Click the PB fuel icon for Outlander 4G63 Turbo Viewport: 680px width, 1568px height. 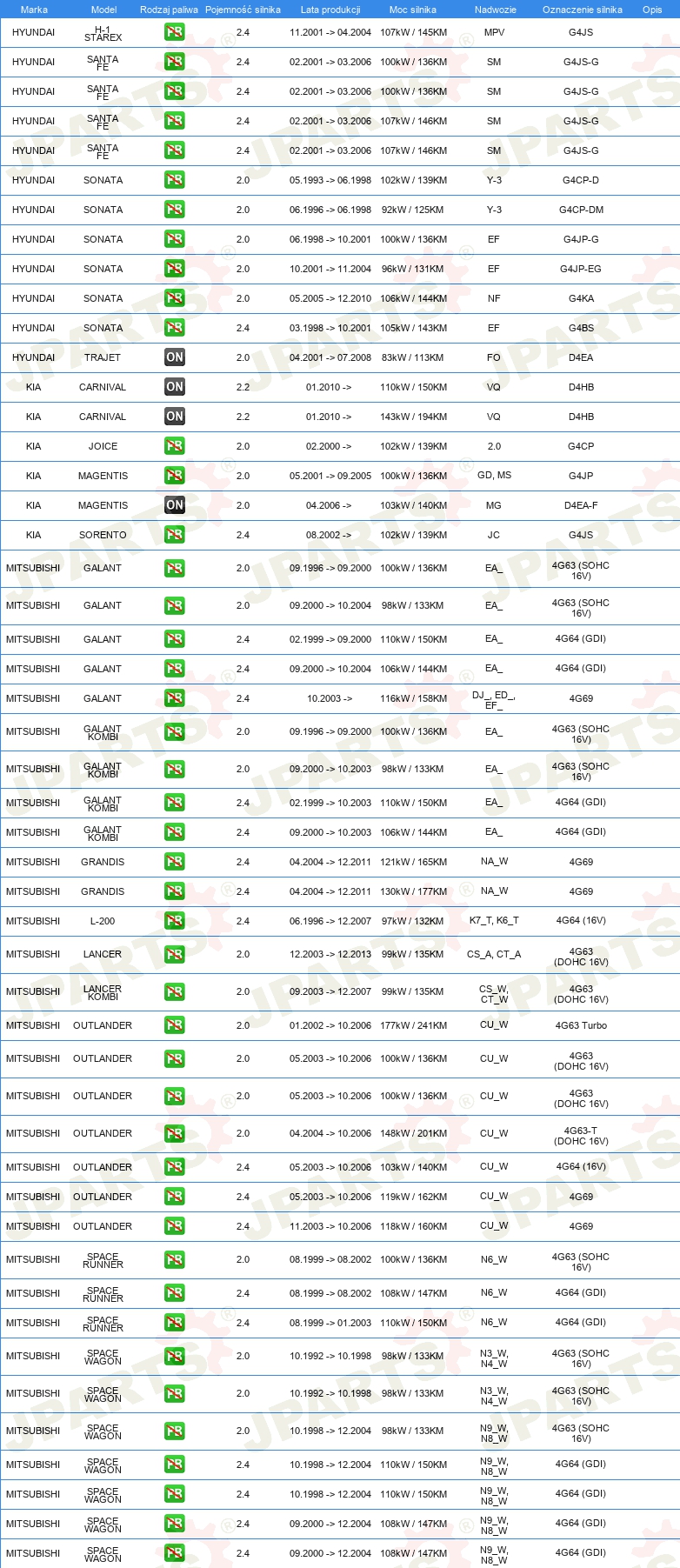174,1025
